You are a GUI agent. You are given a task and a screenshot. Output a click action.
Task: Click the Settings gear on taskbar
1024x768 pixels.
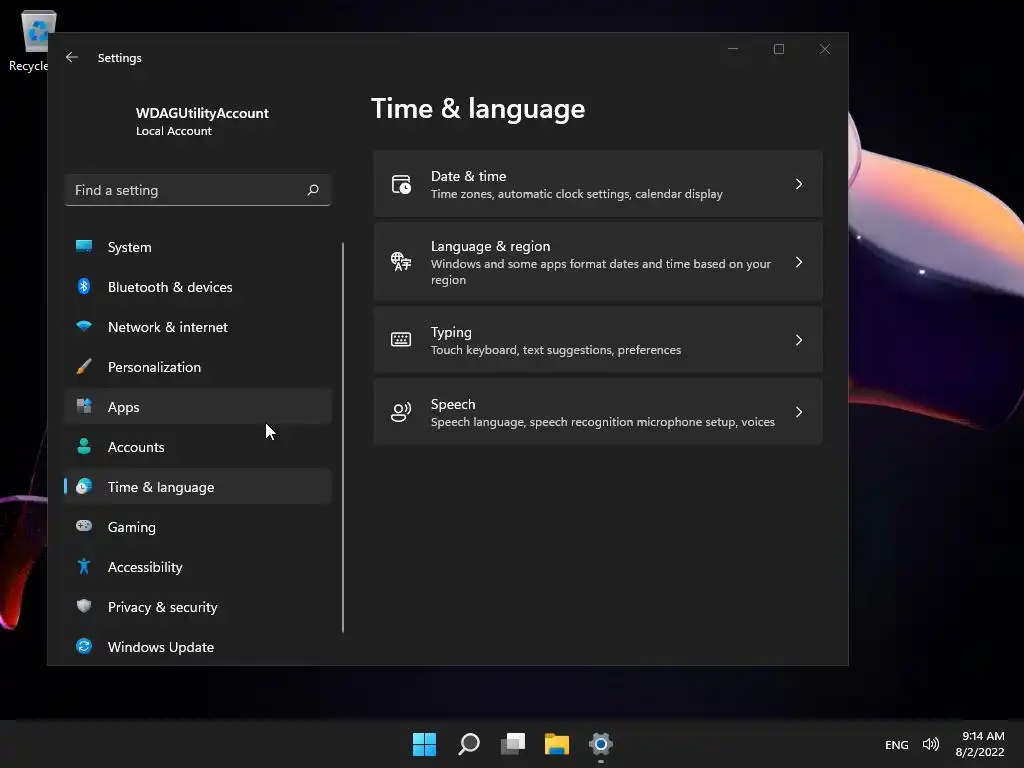click(x=601, y=744)
